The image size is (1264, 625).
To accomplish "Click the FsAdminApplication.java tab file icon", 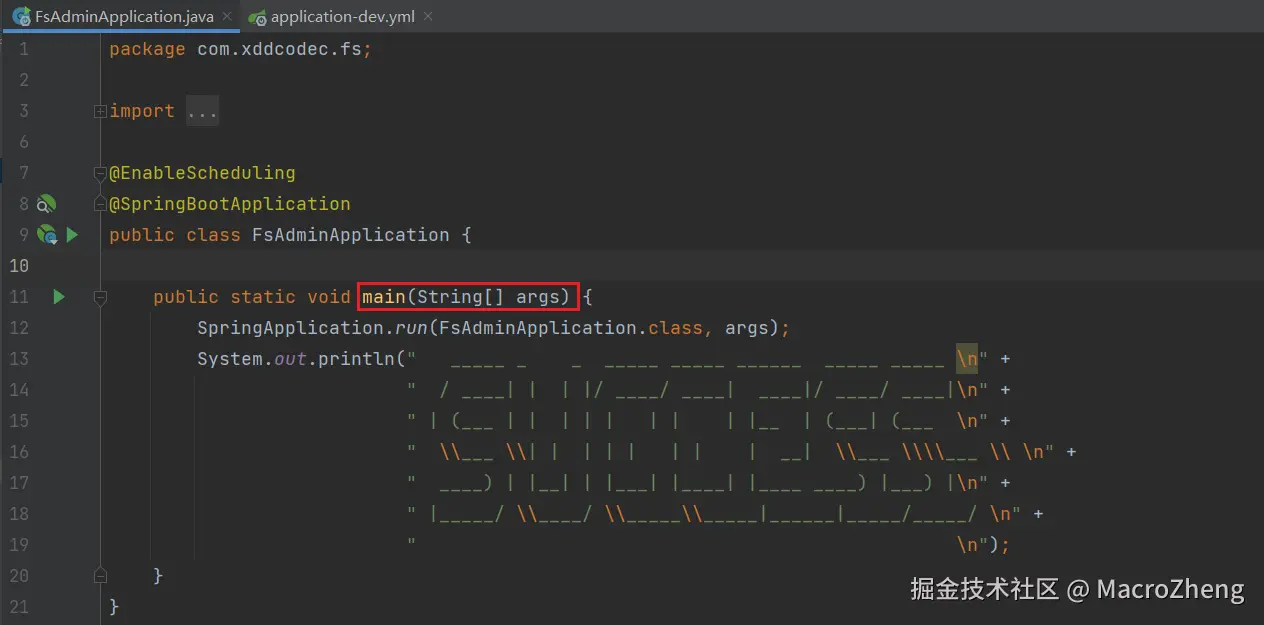I will [21, 17].
